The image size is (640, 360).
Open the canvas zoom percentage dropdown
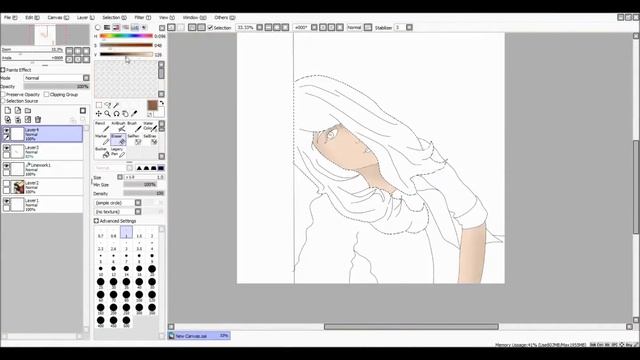pyautogui.click(x=260, y=27)
